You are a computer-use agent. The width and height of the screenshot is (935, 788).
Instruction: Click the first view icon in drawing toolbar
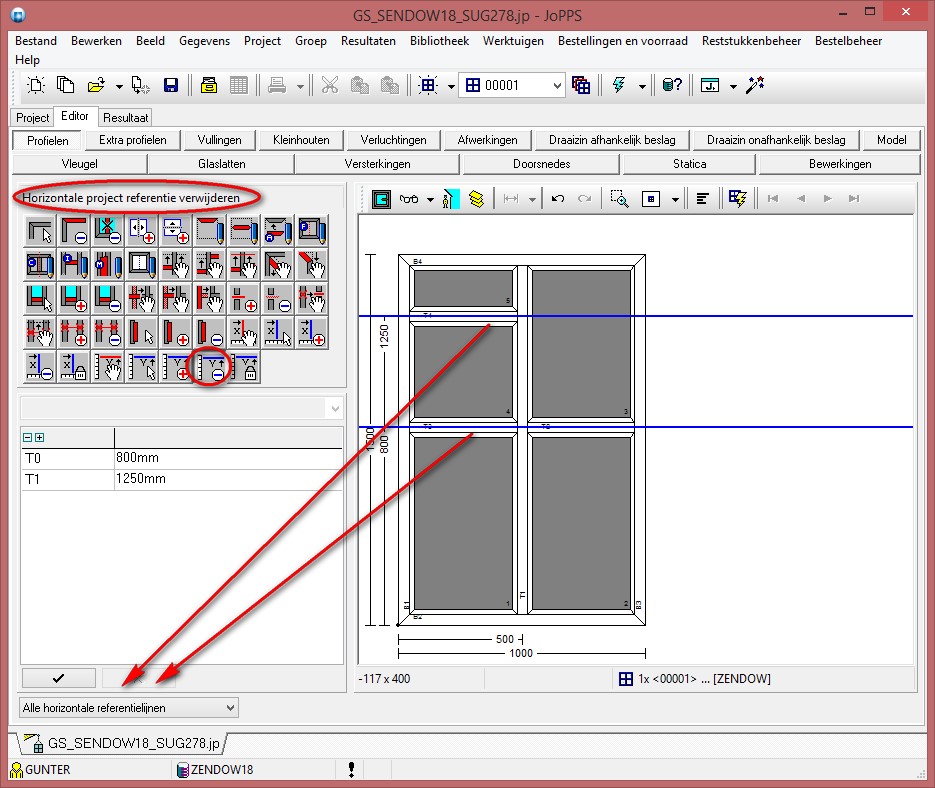(x=381, y=199)
